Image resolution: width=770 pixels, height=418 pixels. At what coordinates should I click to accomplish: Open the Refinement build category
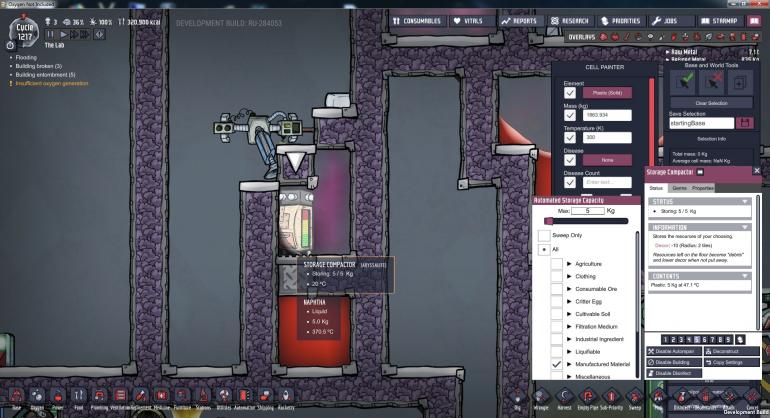pos(141,396)
